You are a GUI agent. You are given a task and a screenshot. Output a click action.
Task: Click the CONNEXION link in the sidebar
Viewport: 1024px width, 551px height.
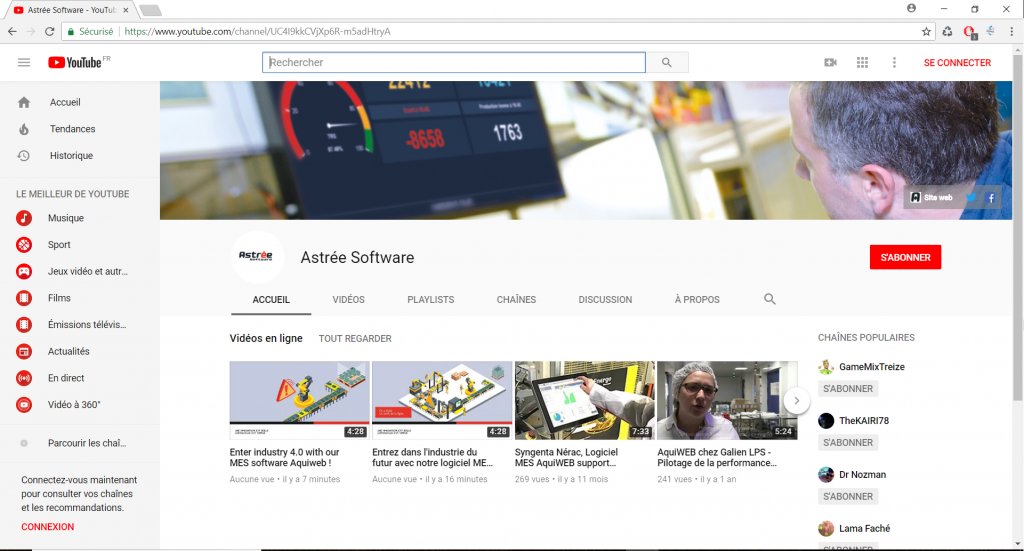tap(48, 527)
